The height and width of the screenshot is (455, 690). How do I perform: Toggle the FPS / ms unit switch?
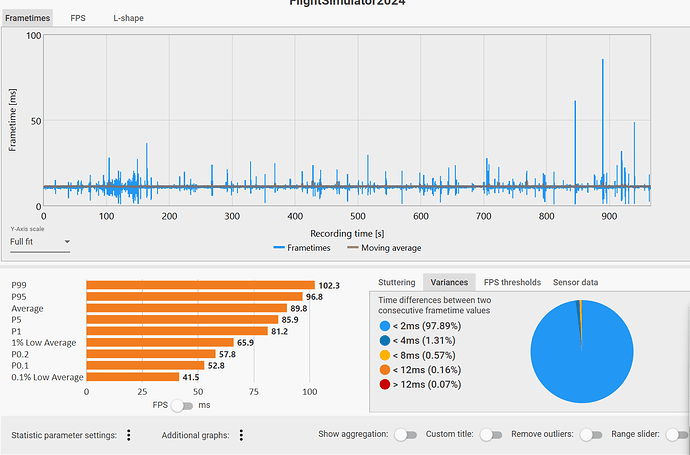click(x=182, y=405)
